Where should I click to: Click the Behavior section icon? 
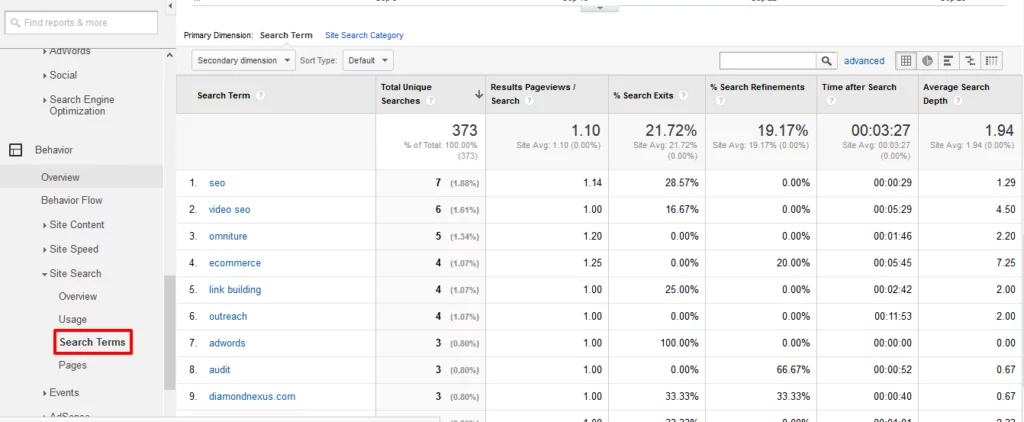coord(15,150)
